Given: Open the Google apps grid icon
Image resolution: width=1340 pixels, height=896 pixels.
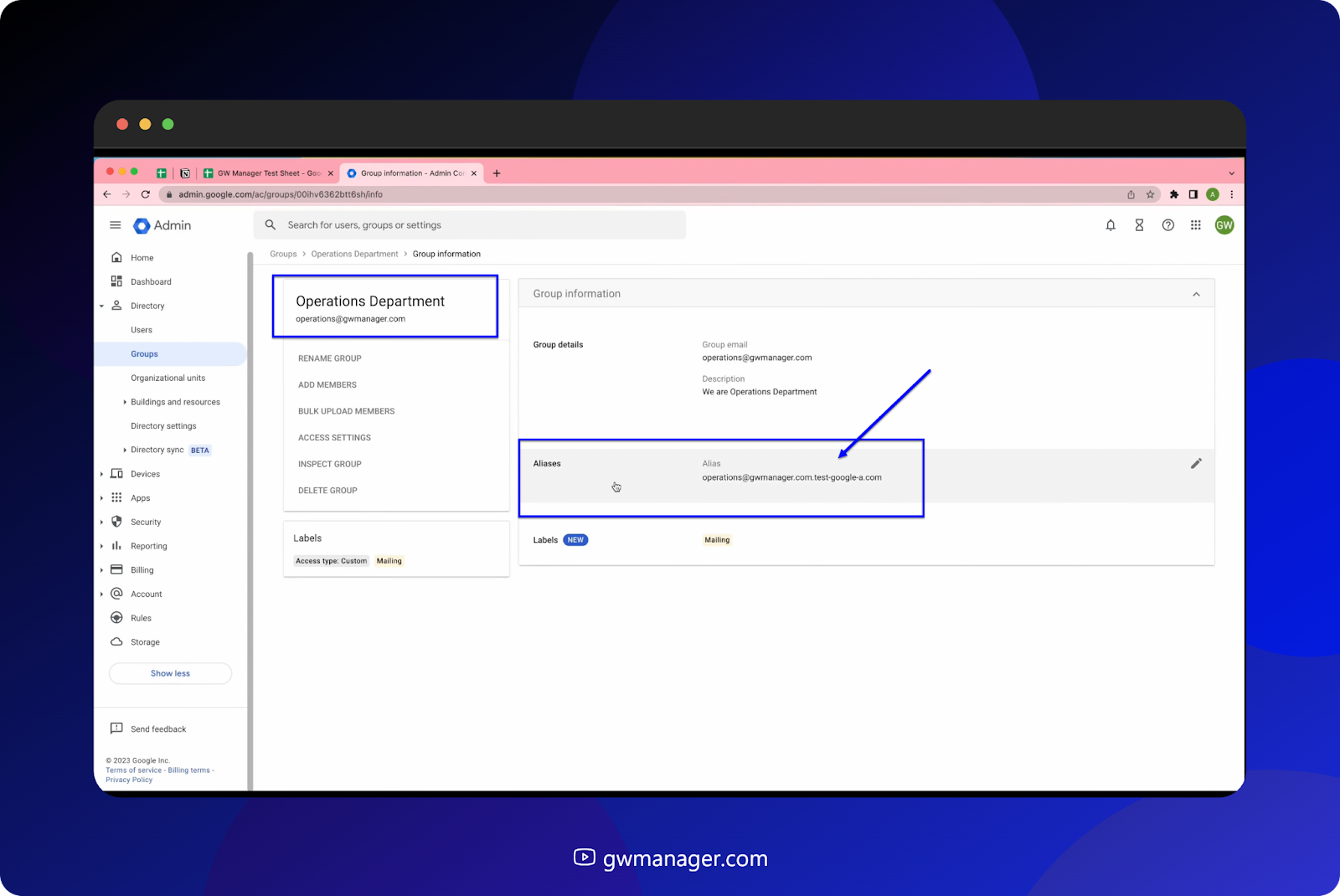Looking at the screenshot, I should point(1196,225).
